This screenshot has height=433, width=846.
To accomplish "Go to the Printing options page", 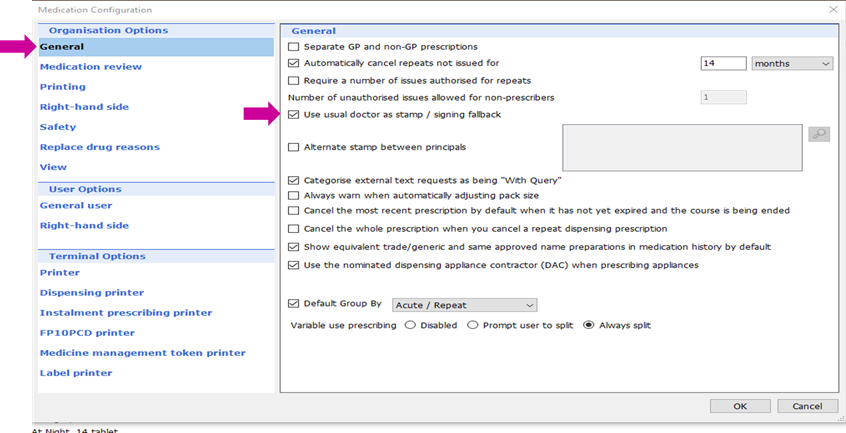I will 63,87.
